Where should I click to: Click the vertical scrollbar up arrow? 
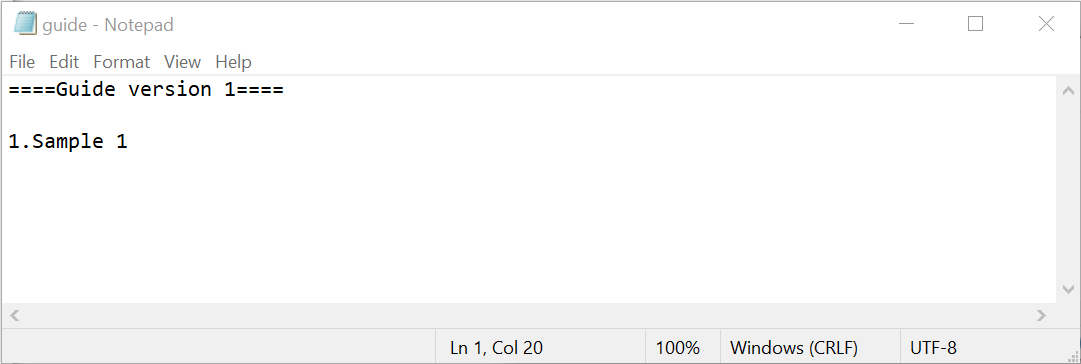click(1068, 90)
